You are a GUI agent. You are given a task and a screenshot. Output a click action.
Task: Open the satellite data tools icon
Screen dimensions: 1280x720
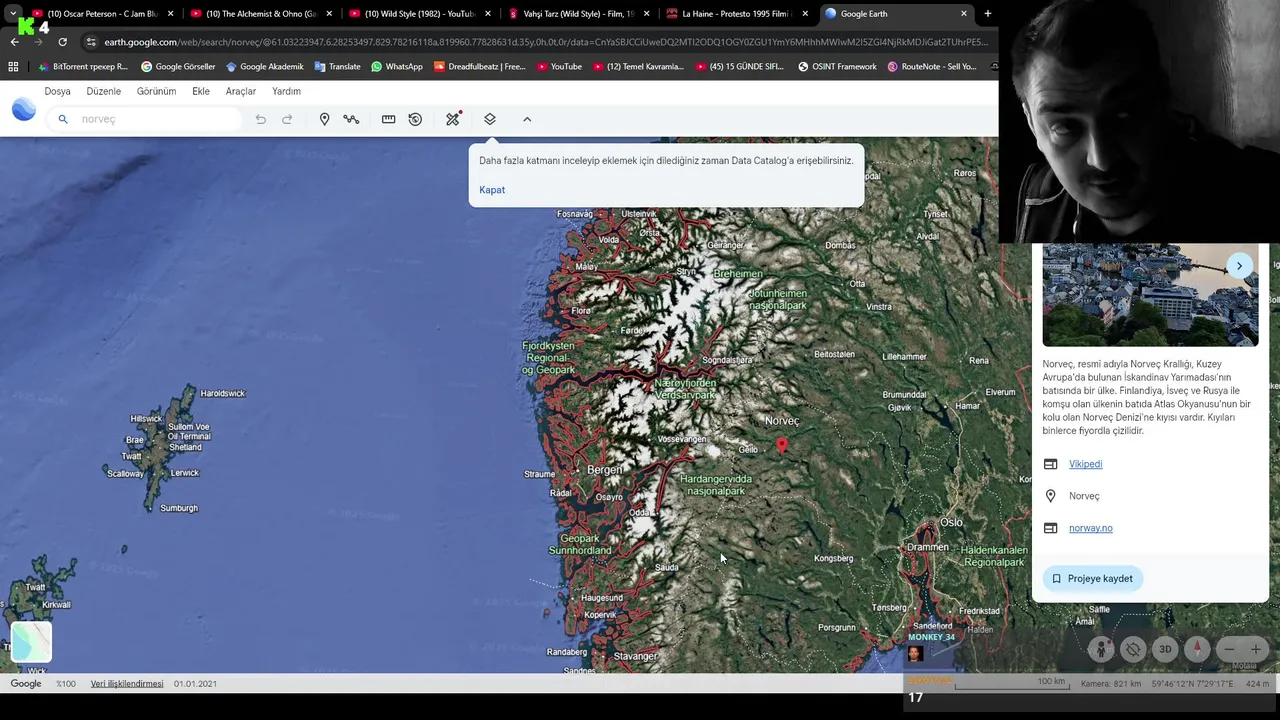tap(453, 118)
